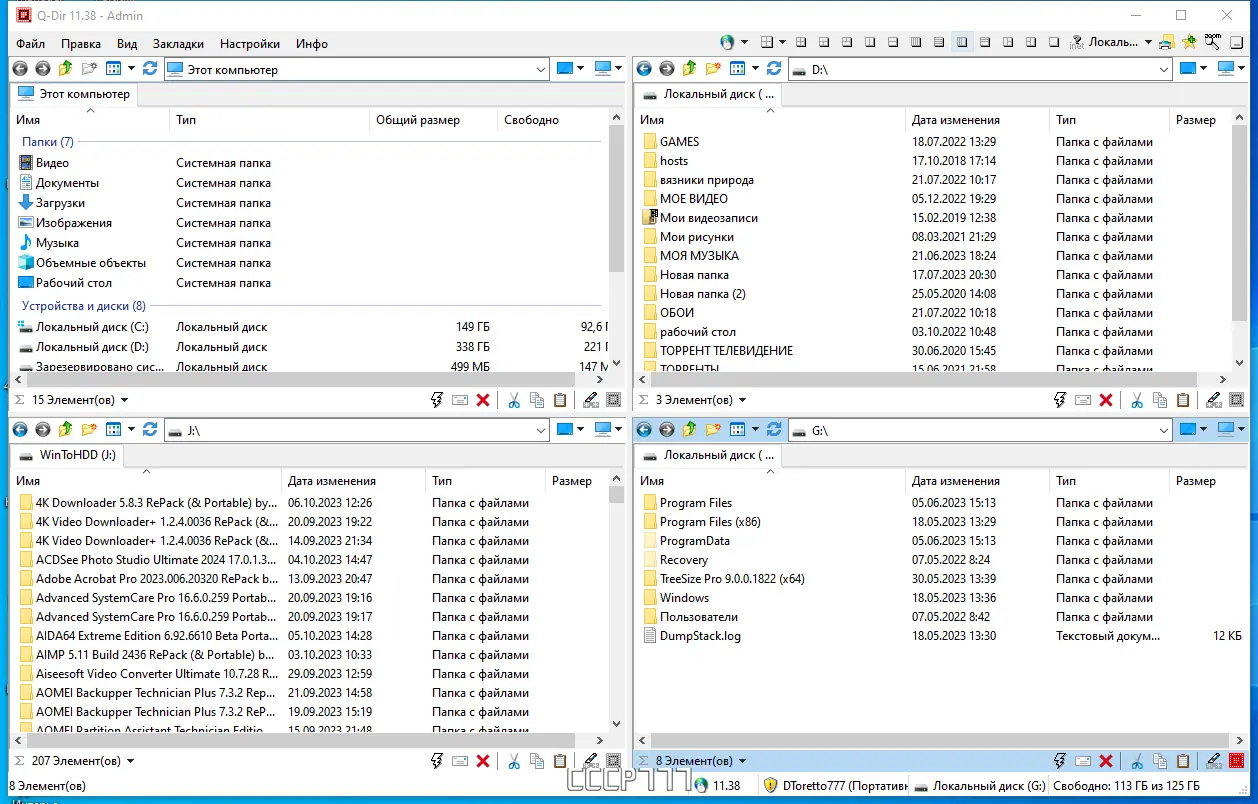Open the Правка menu
The height and width of the screenshot is (804, 1258).
(x=80, y=44)
